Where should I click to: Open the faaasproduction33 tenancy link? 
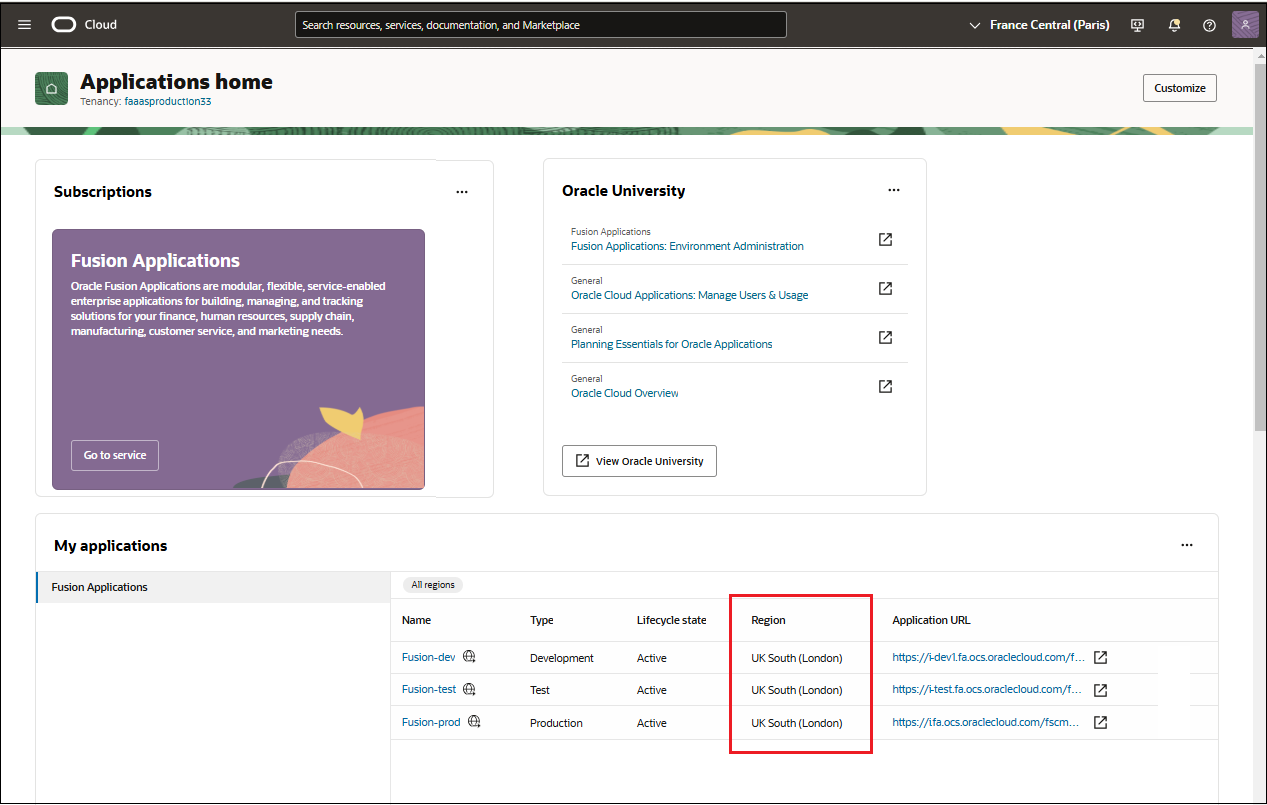[168, 101]
